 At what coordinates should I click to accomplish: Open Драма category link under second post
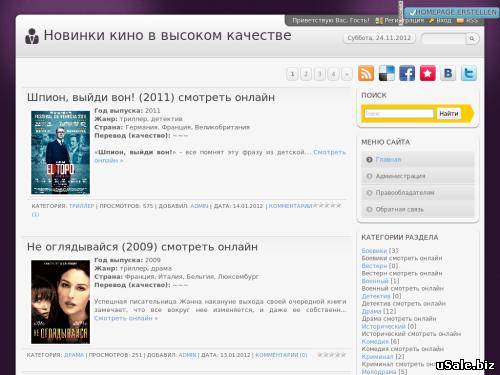(74, 355)
